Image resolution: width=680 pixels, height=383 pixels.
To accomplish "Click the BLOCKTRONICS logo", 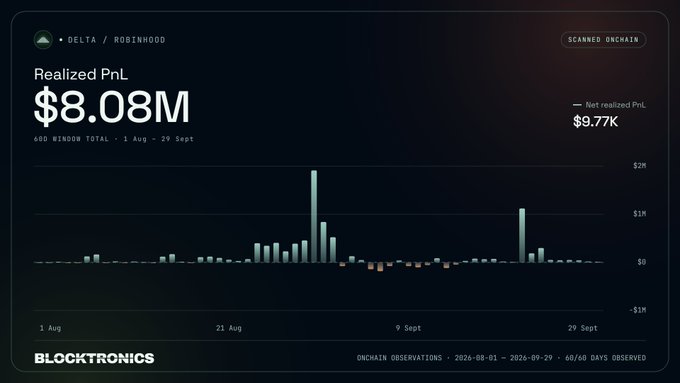I will pos(94,358).
